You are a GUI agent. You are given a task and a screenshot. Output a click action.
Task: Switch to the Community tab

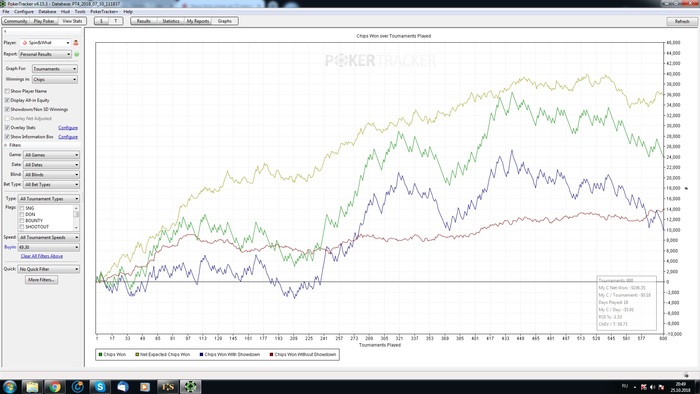pos(16,21)
